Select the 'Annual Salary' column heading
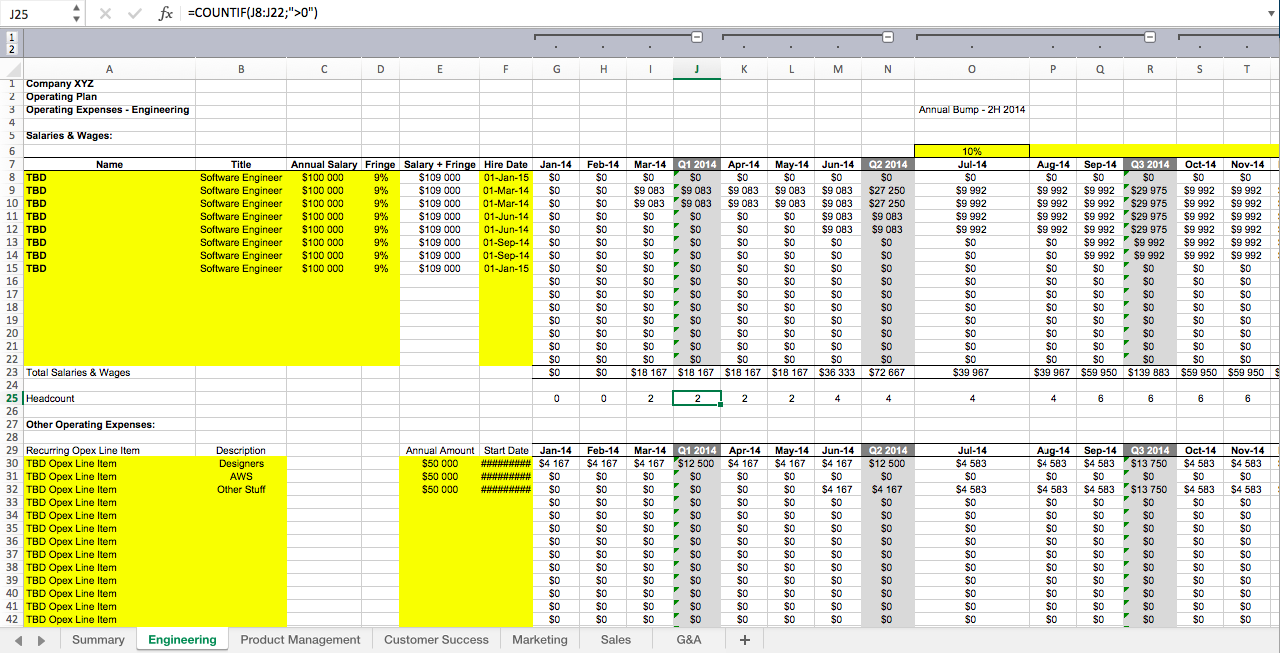 point(323,164)
